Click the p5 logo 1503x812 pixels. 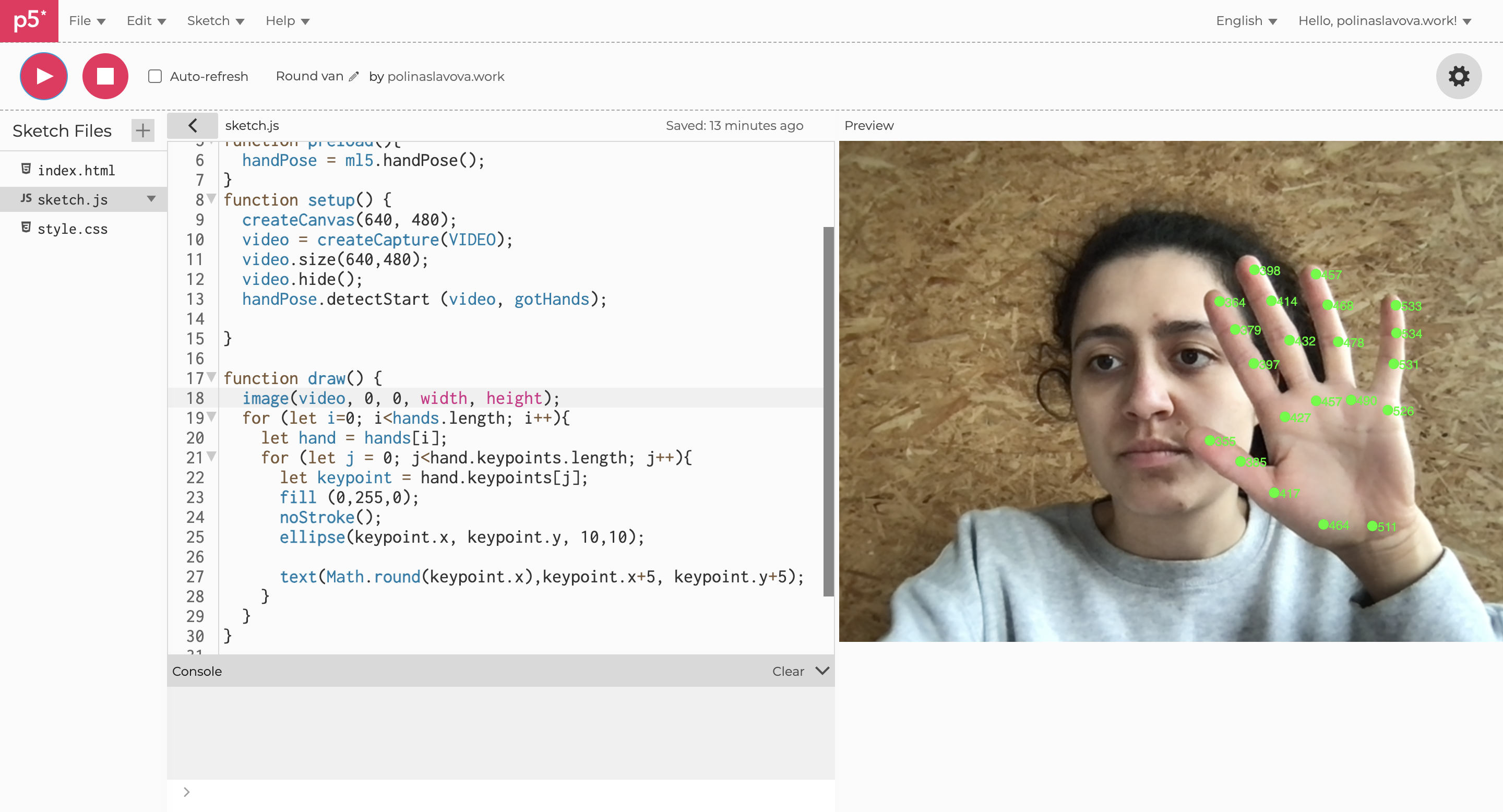point(29,20)
